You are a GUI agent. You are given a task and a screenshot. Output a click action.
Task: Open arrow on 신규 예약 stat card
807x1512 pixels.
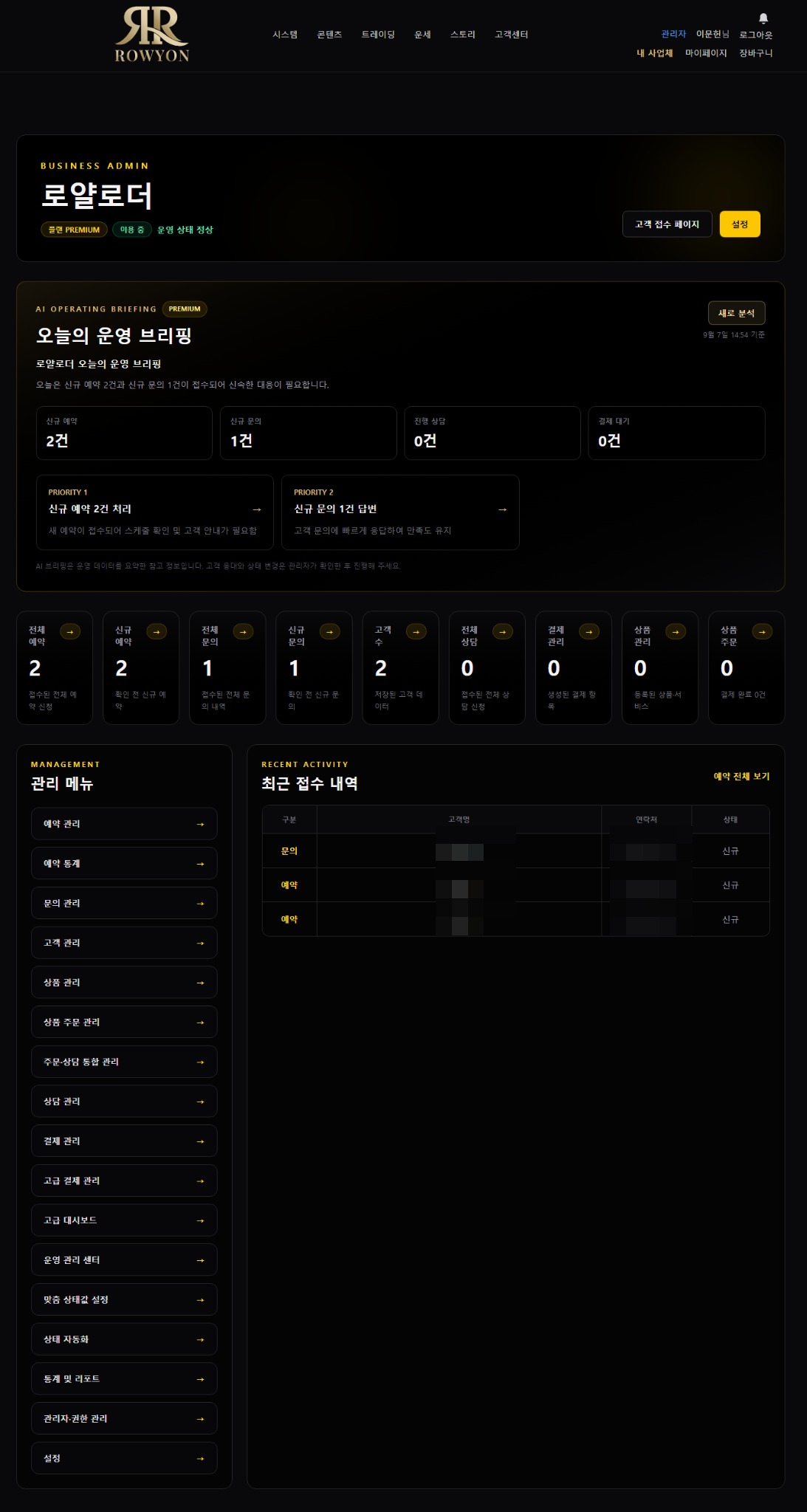point(157,632)
